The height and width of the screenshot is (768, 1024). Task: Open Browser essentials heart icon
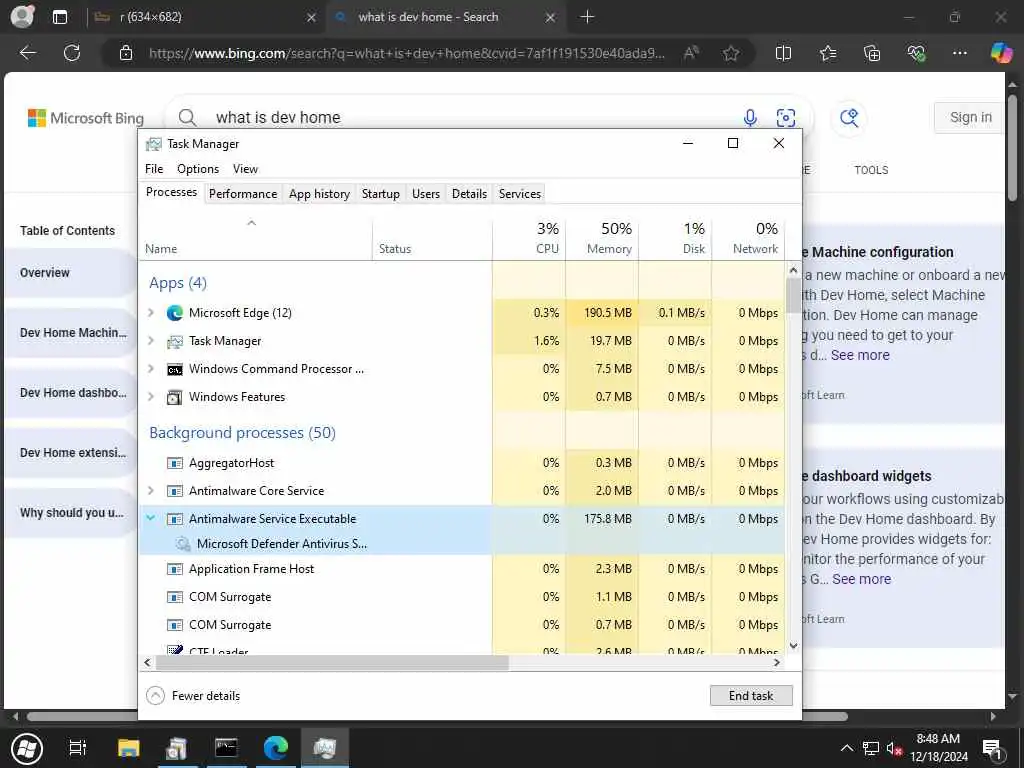(916, 53)
